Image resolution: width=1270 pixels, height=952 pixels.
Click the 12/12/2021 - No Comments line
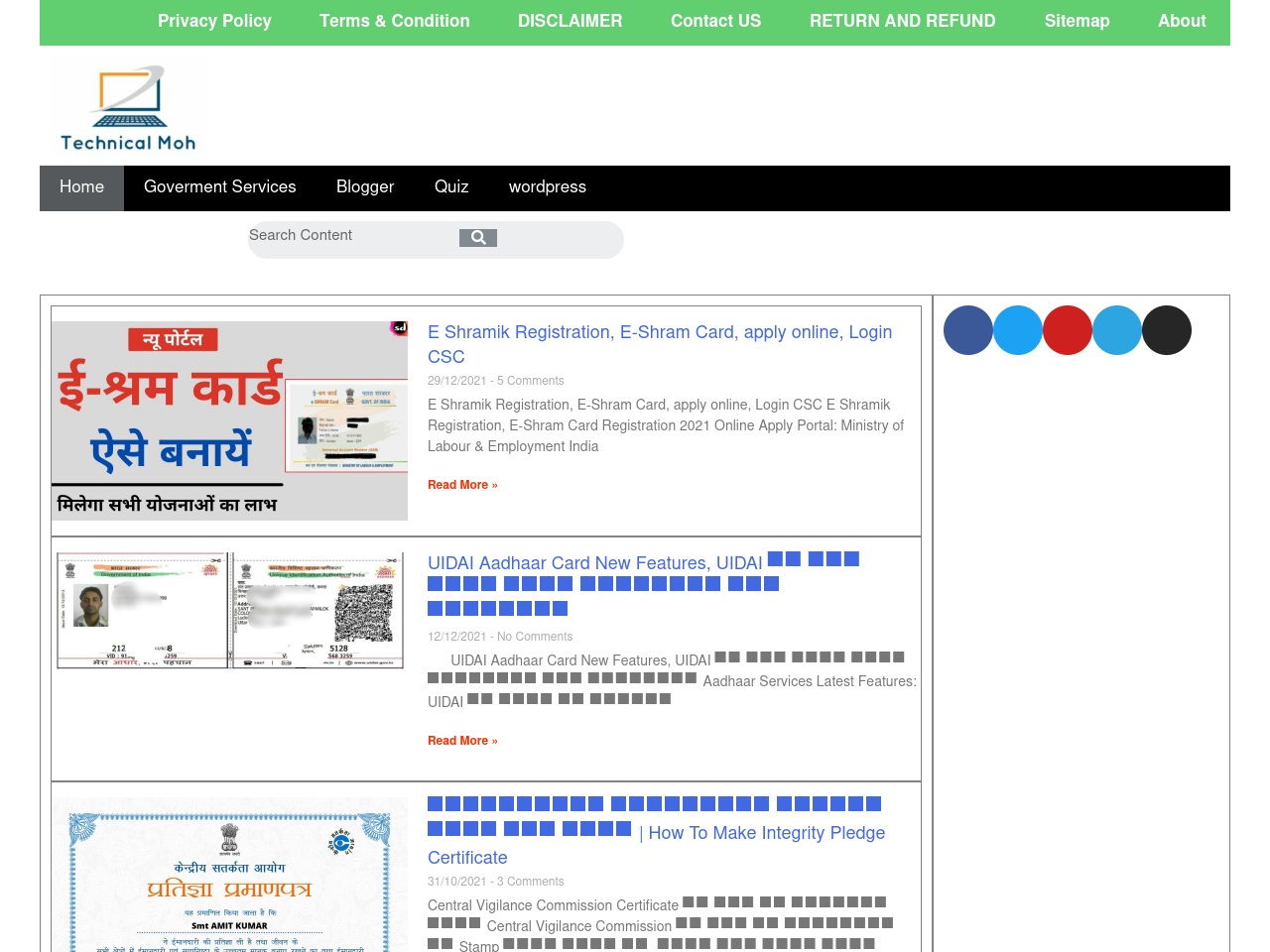tap(500, 637)
